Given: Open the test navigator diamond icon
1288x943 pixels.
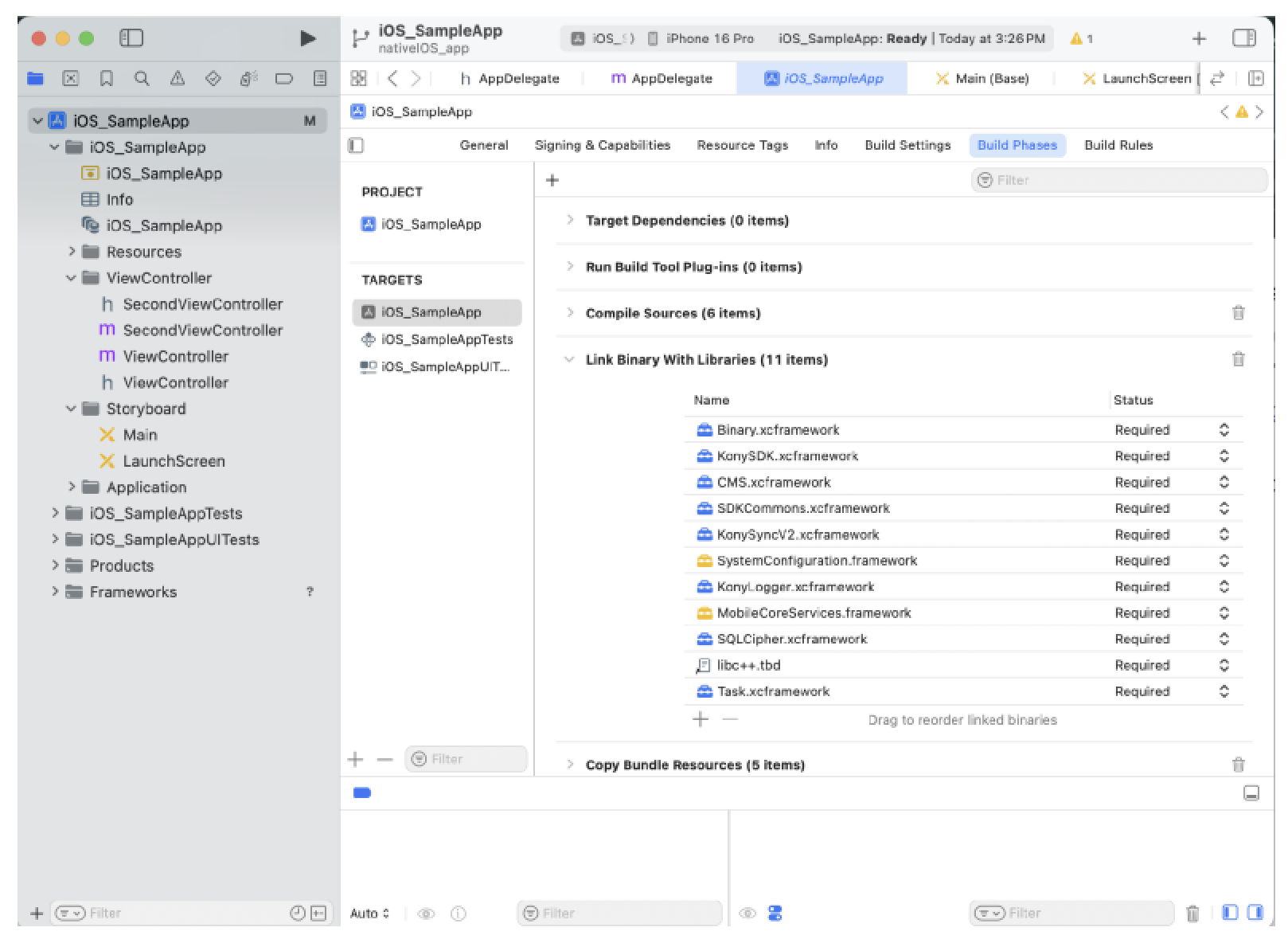Looking at the screenshot, I should [x=213, y=78].
